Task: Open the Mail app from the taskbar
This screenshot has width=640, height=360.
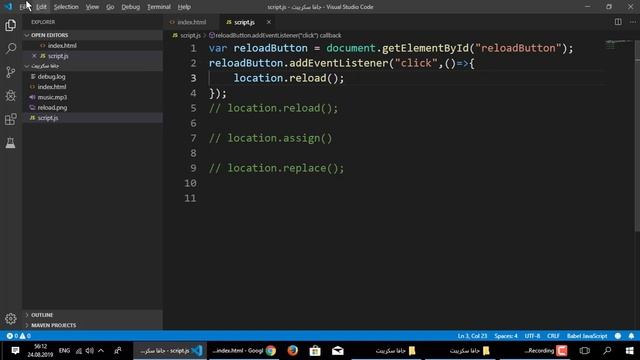Action: [338, 351]
